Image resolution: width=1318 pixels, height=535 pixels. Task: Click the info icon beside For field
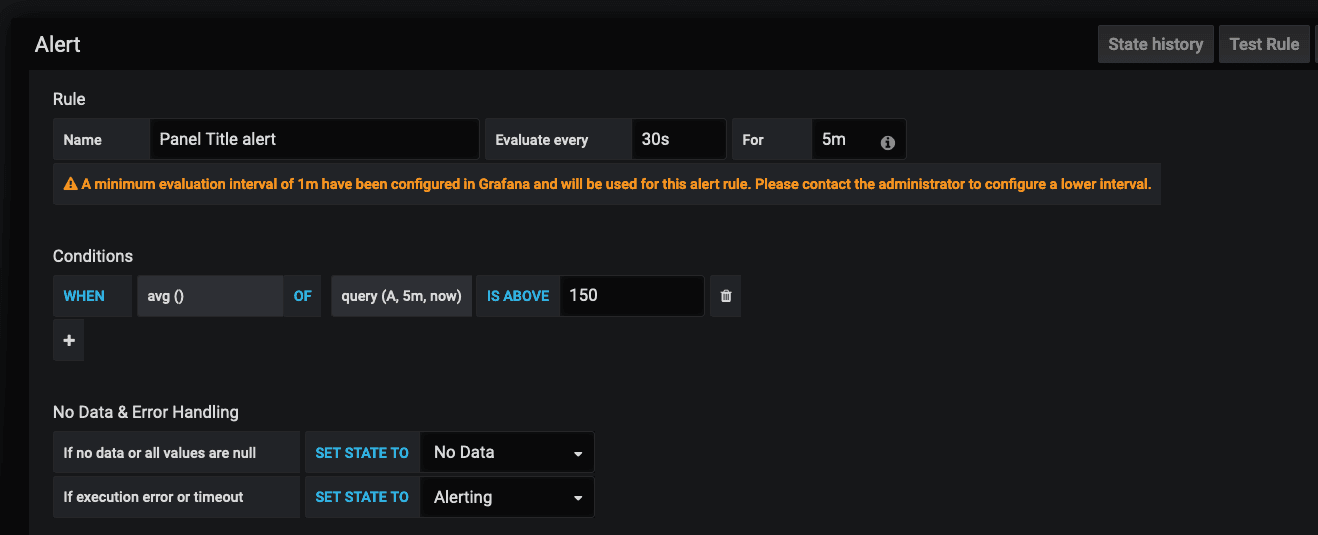[887, 142]
